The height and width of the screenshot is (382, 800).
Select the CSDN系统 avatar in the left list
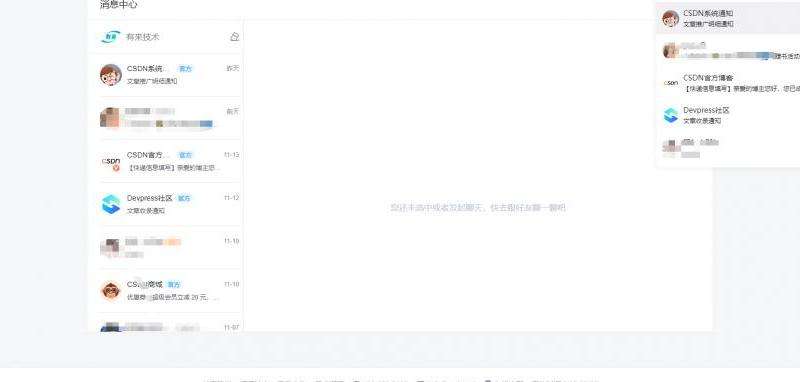(x=111, y=74)
